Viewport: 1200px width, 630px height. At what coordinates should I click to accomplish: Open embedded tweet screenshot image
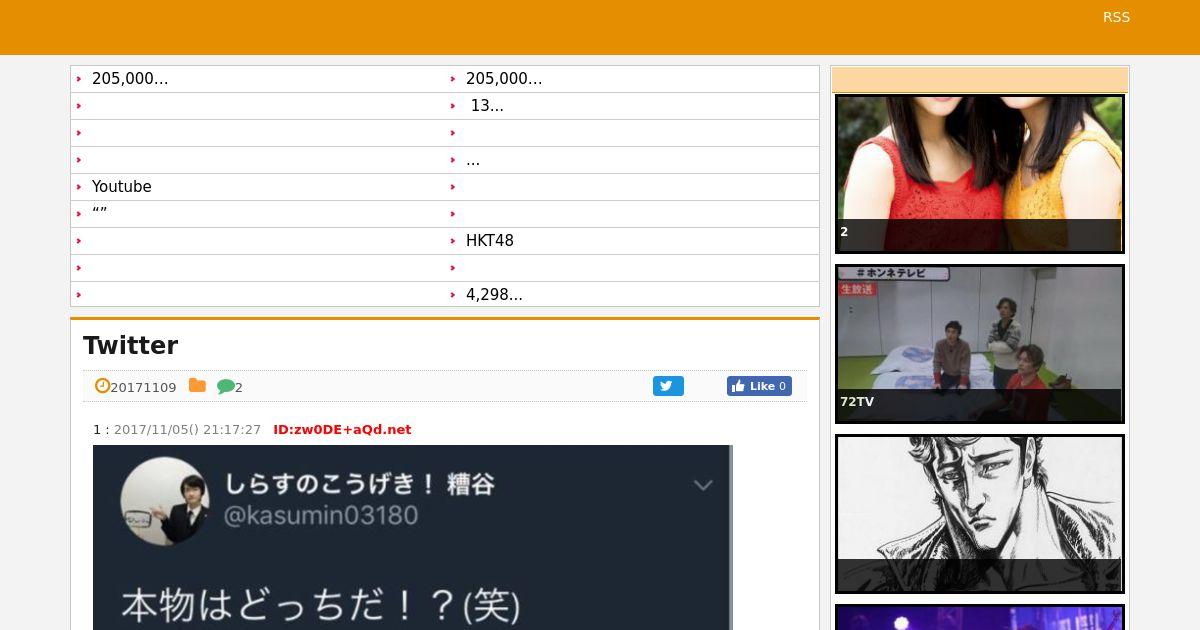[413, 537]
